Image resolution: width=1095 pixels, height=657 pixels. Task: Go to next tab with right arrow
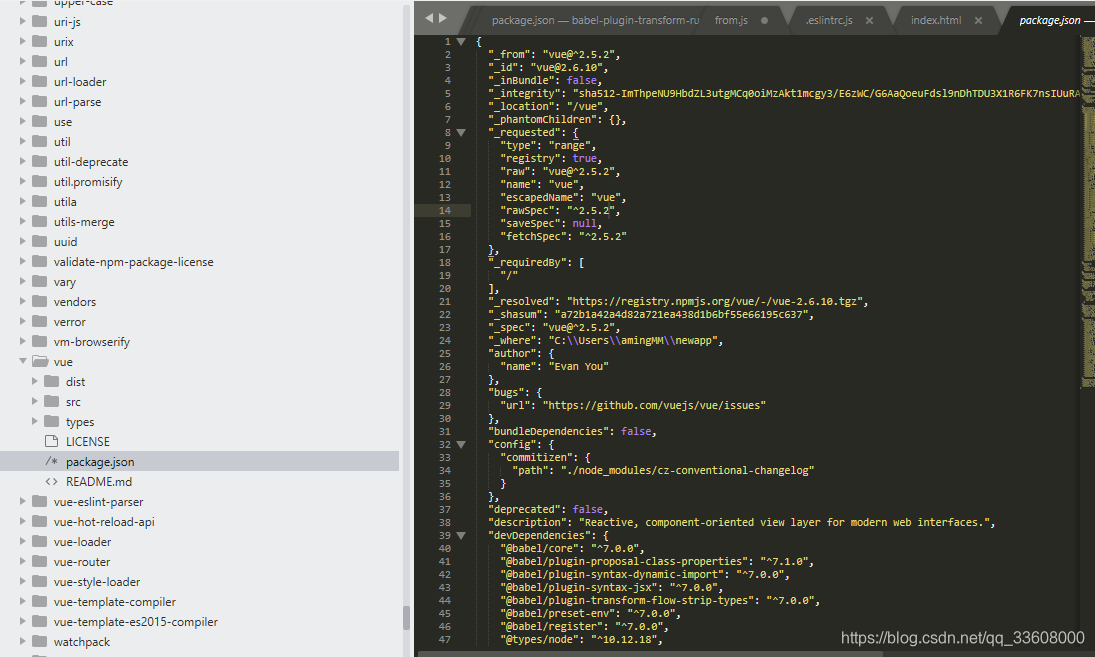coord(443,18)
